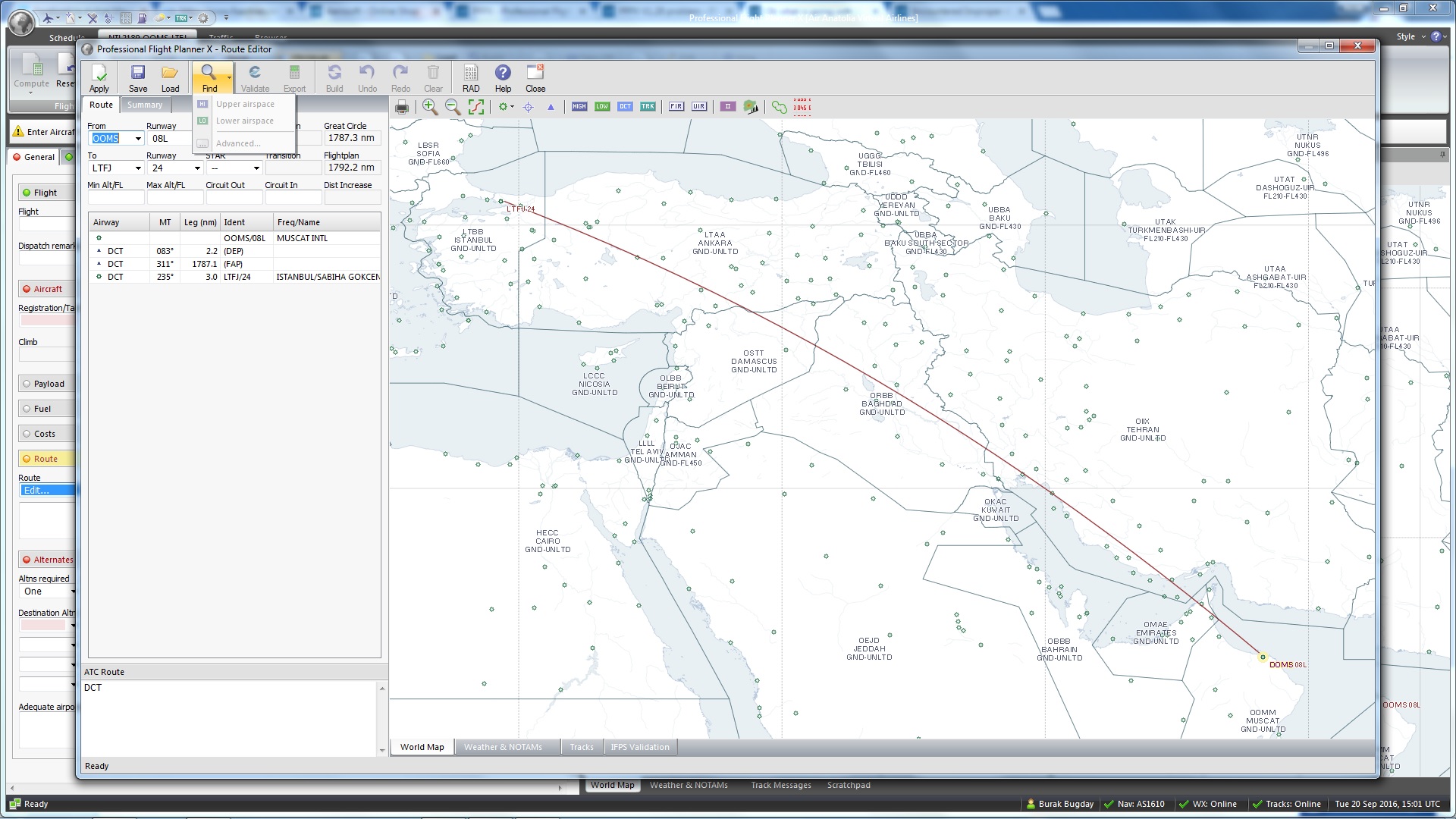Click the Validate route icon
This screenshot has height=819, width=1456.
[255, 78]
